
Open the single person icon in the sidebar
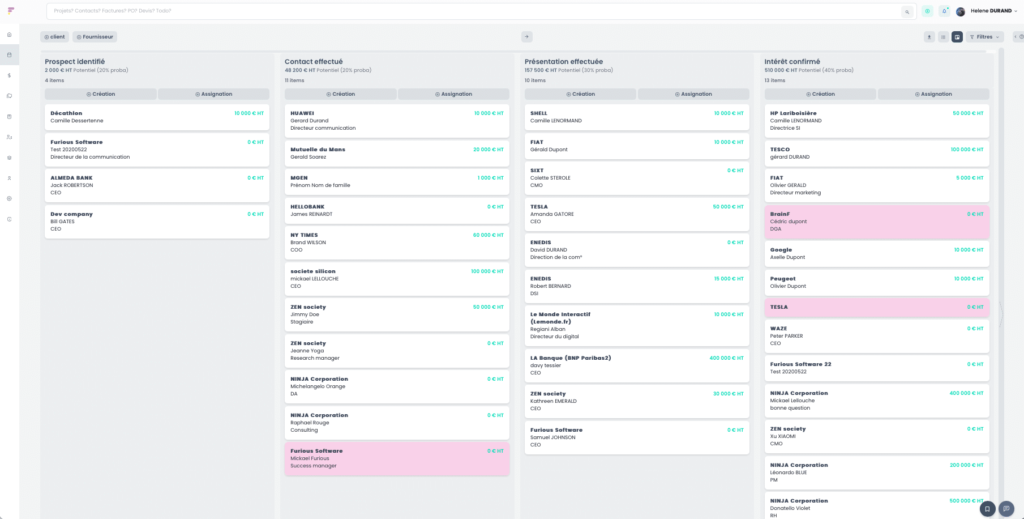[x=9, y=178]
